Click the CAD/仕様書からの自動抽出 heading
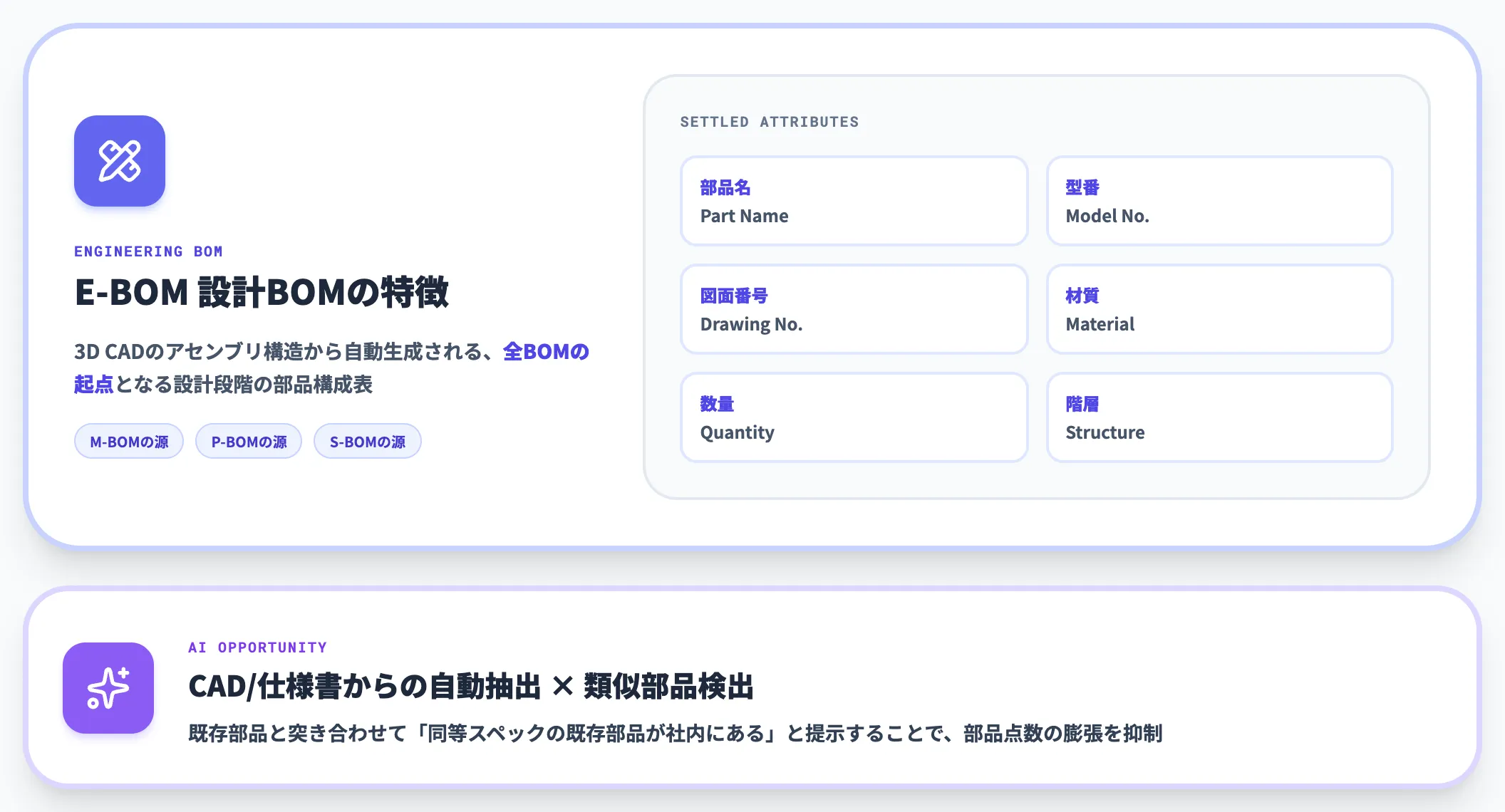Viewport: 1505px width, 812px height. [x=471, y=687]
